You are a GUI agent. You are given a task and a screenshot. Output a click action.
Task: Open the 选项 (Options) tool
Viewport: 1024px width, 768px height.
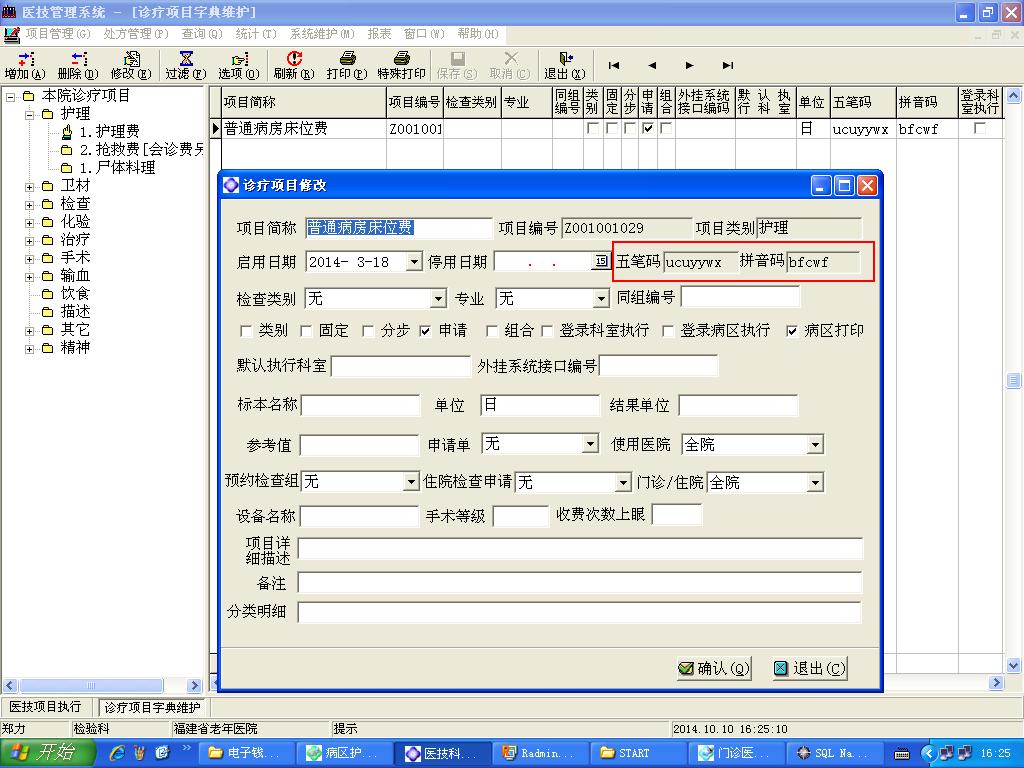(238, 65)
